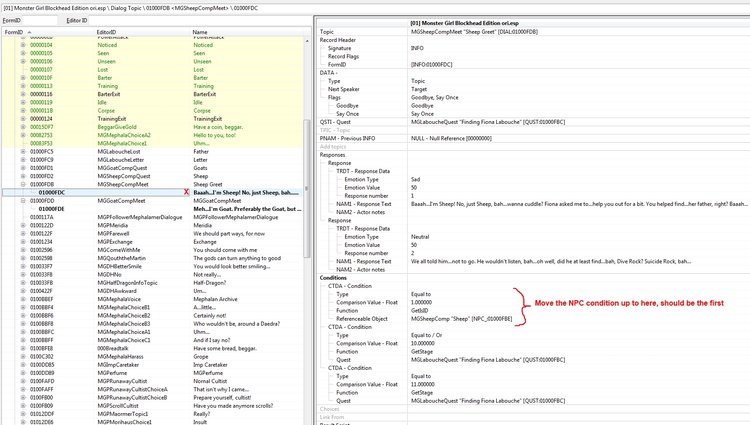Click the 'Equal to / Or' type value

[426, 335]
